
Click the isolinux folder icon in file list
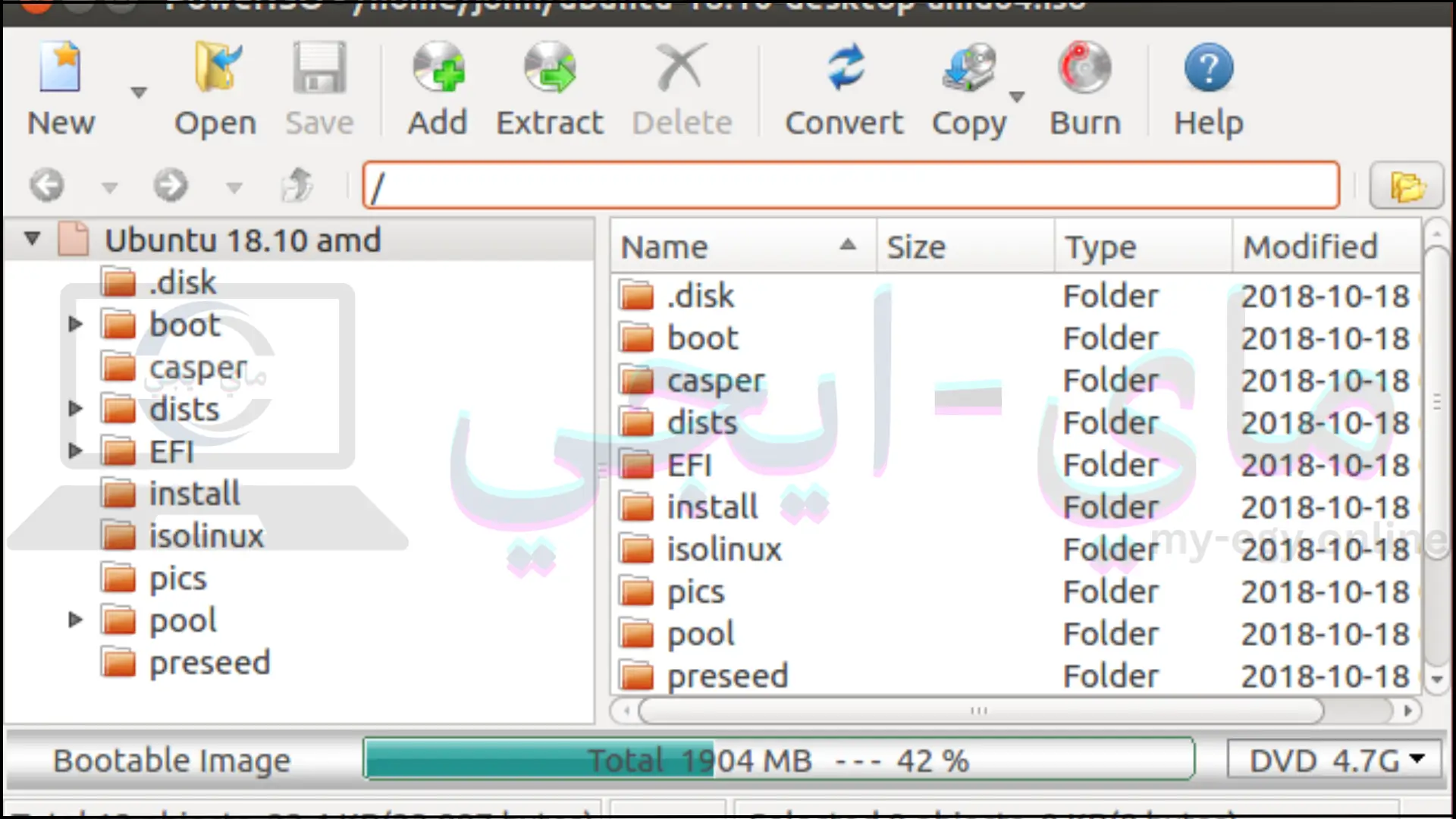point(636,550)
